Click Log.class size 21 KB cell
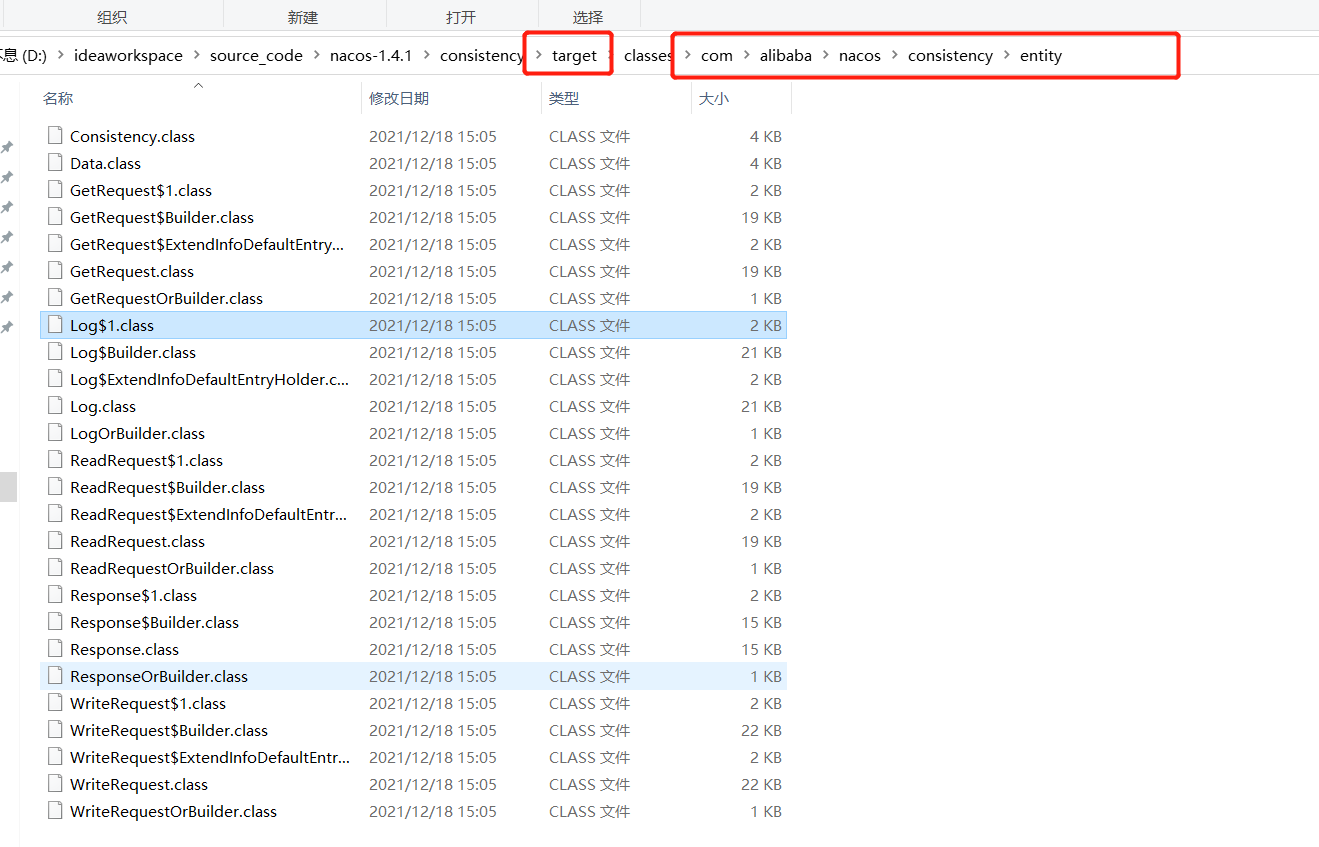Image resolution: width=1319 pixels, height=847 pixels. 762,406
